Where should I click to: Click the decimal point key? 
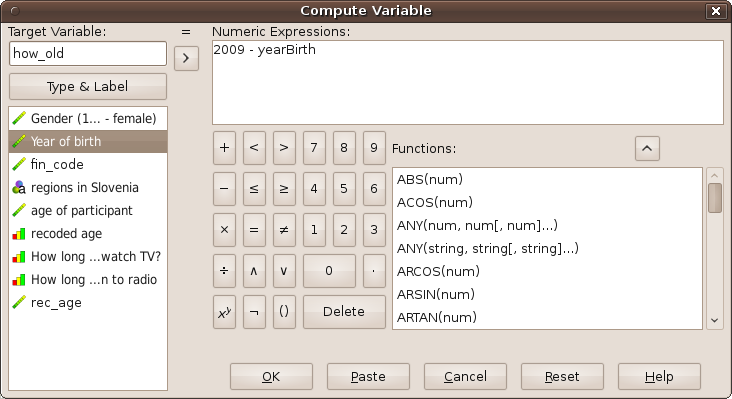(x=374, y=271)
